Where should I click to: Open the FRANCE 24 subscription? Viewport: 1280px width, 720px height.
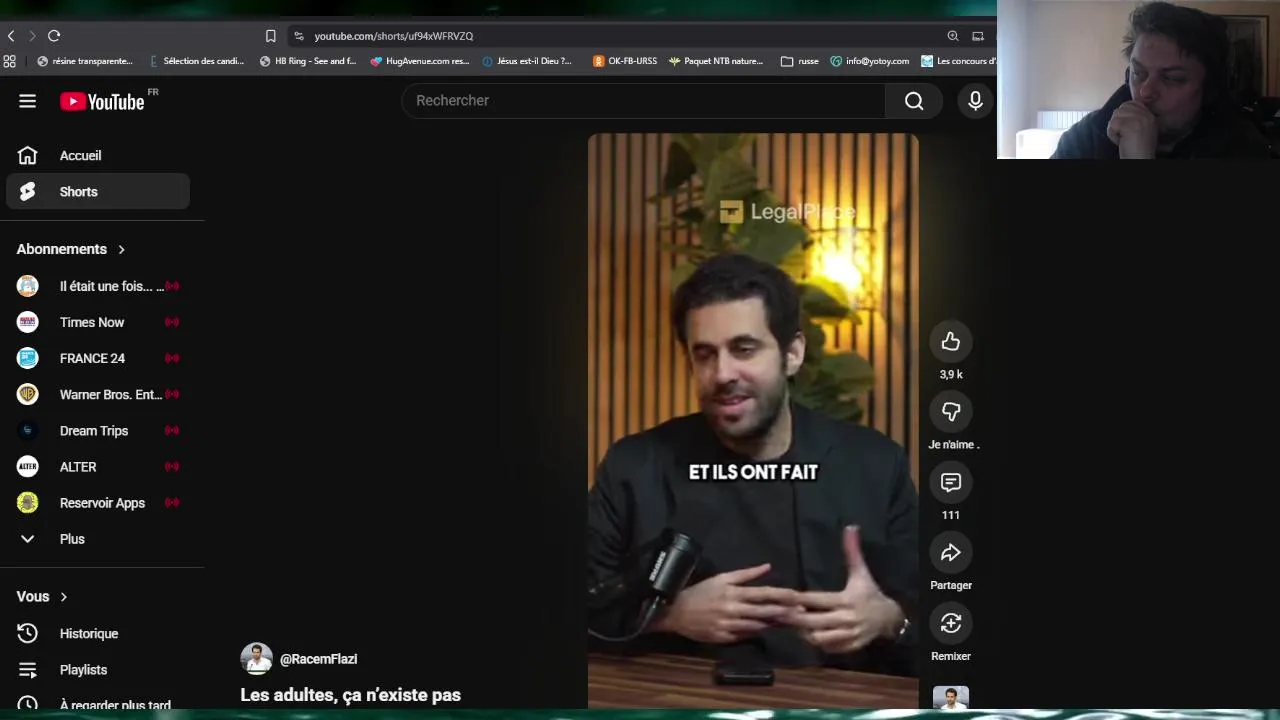pyautogui.click(x=98, y=358)
